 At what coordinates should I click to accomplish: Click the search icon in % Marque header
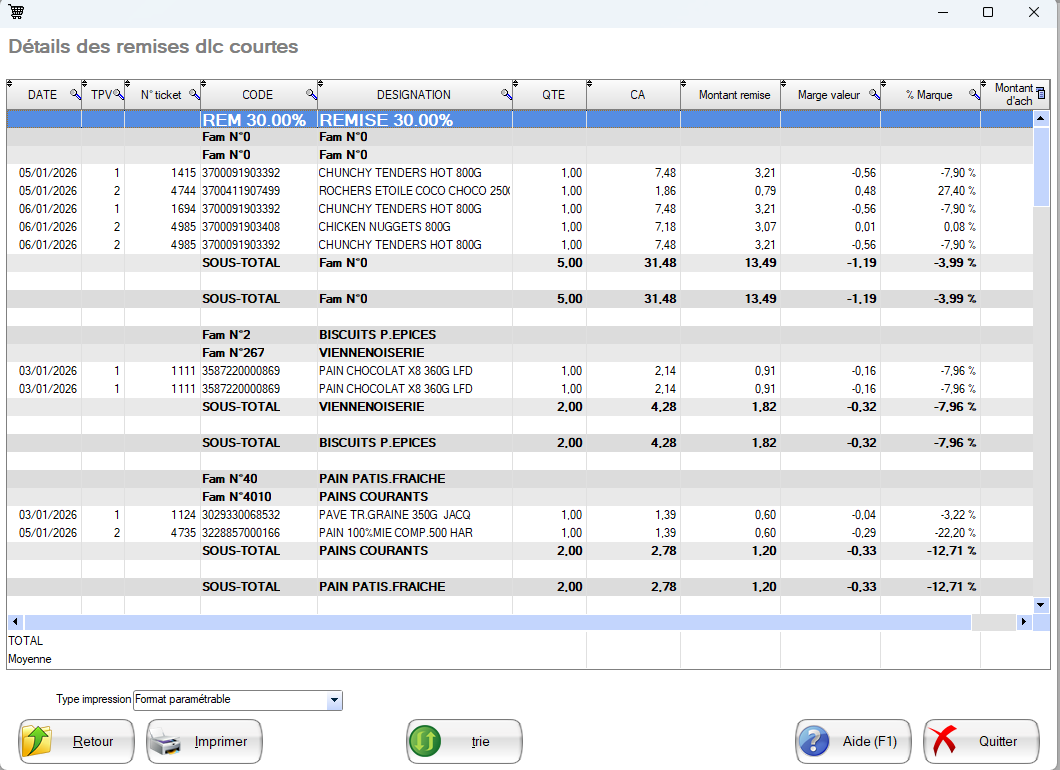pos(974,95)
